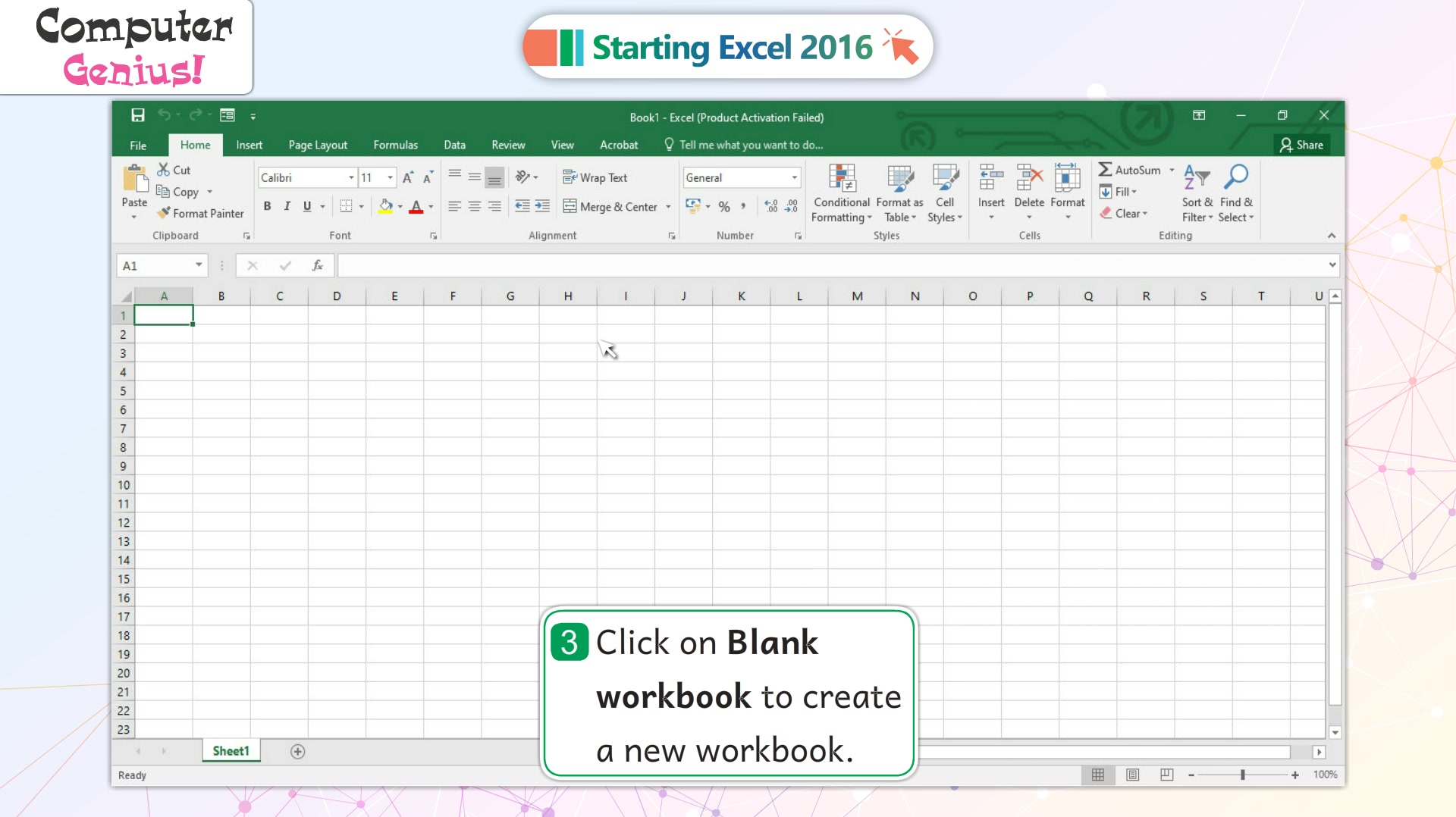Open AutoSum dropdown arrow

pyautogui.click(x=1172, y=170)
